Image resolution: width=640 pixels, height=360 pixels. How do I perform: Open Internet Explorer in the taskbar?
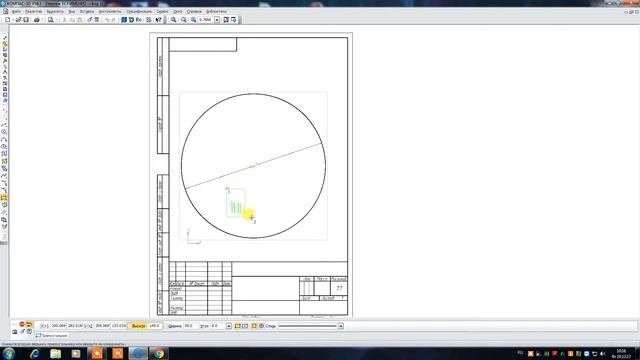(35, 353)
